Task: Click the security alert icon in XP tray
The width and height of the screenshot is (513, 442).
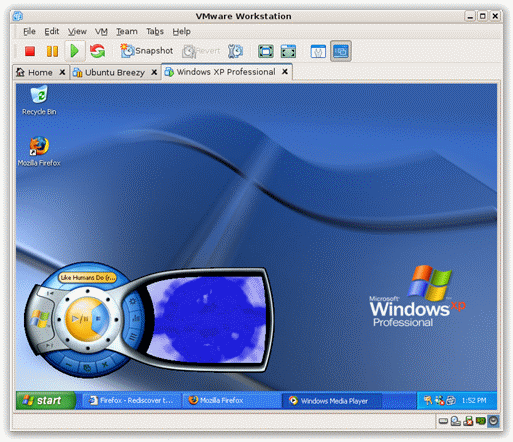Action: 439,400
